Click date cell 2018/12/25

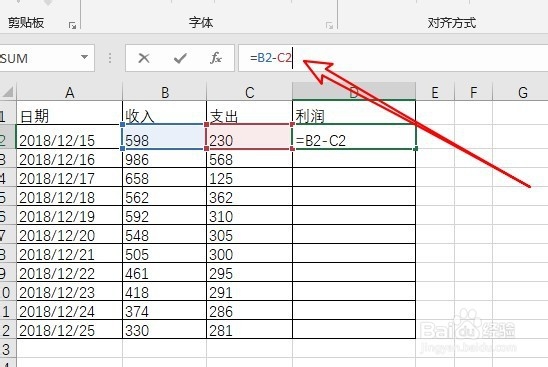70,329
